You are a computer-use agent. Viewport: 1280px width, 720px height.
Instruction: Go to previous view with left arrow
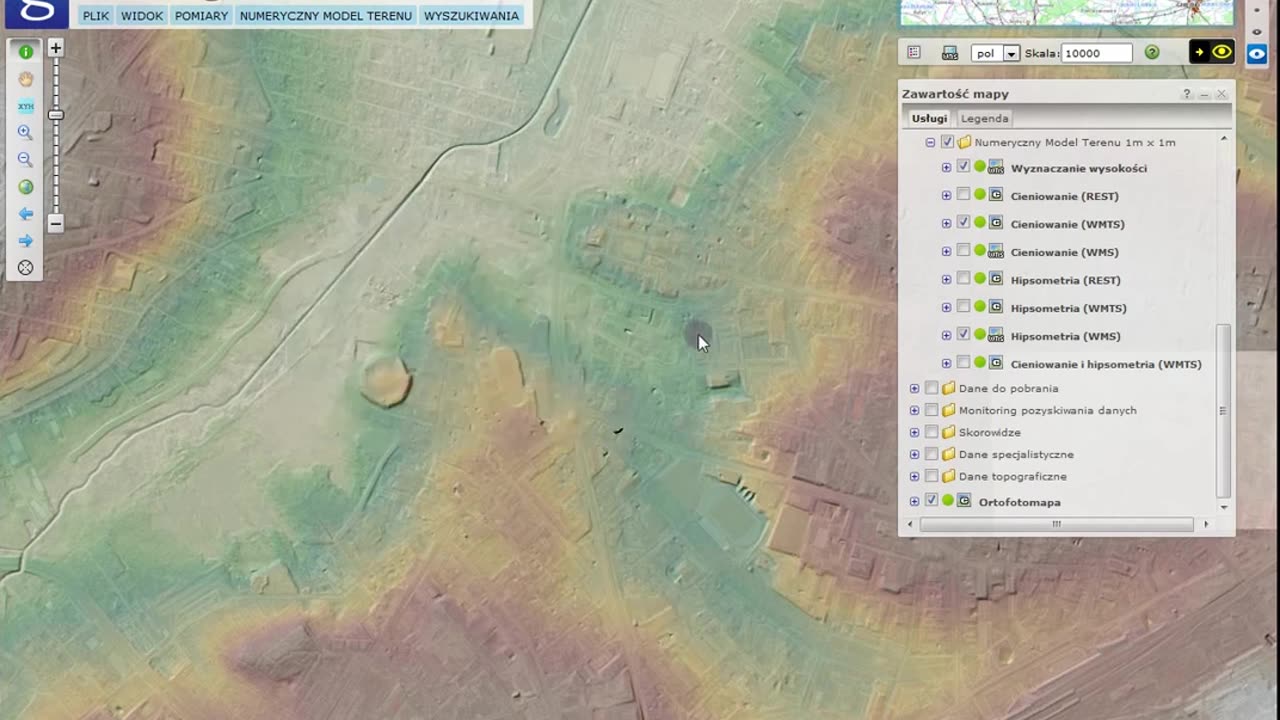[25, 214]
